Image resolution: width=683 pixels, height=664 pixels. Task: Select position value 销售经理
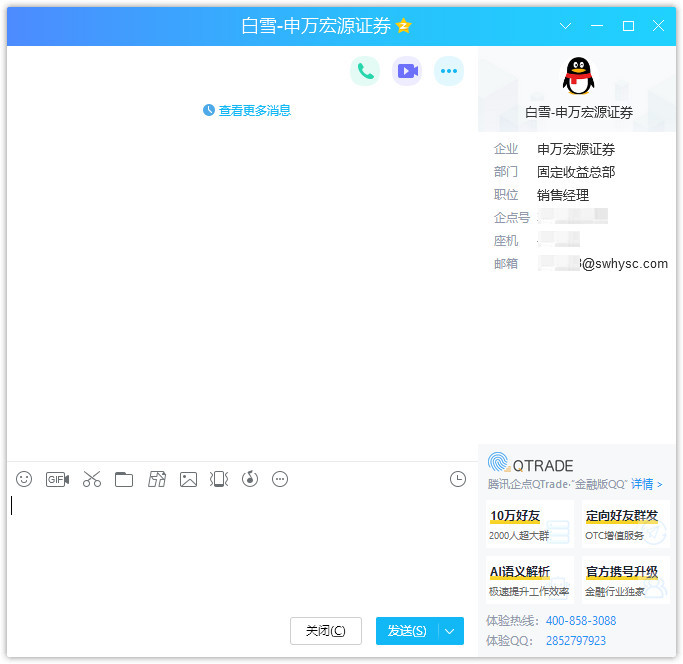tap(563, 195)
